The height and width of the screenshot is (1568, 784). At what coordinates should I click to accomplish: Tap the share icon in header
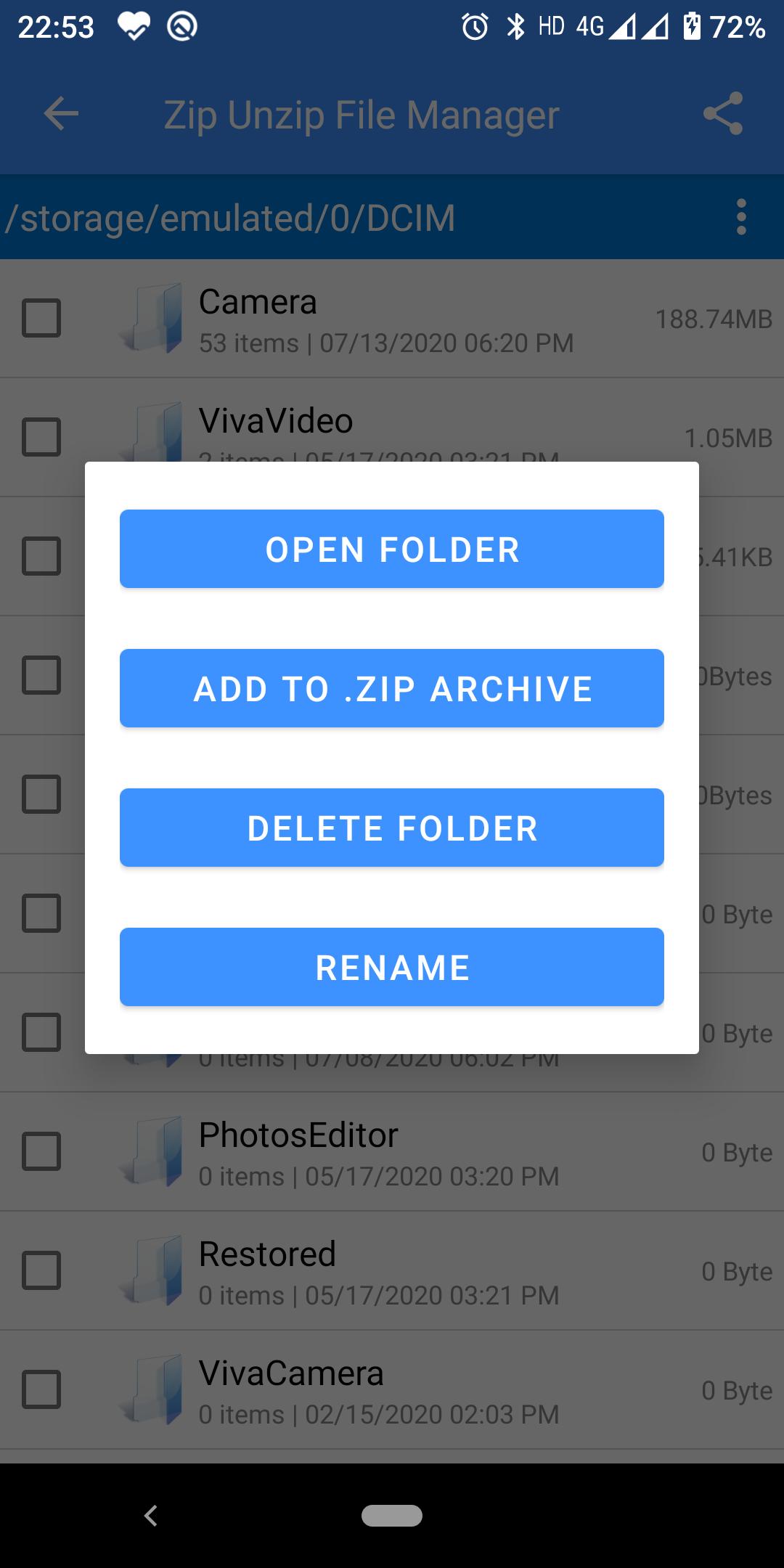723,114
